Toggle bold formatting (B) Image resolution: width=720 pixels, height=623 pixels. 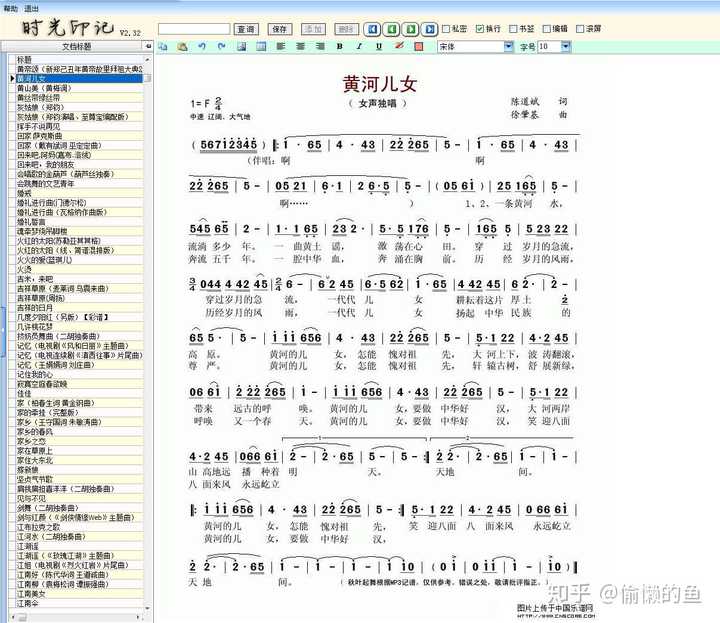tap(340, 46)
